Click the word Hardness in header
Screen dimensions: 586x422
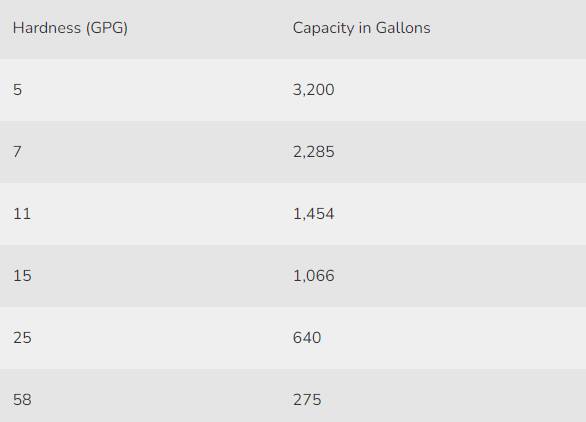[x=47, y=28]
